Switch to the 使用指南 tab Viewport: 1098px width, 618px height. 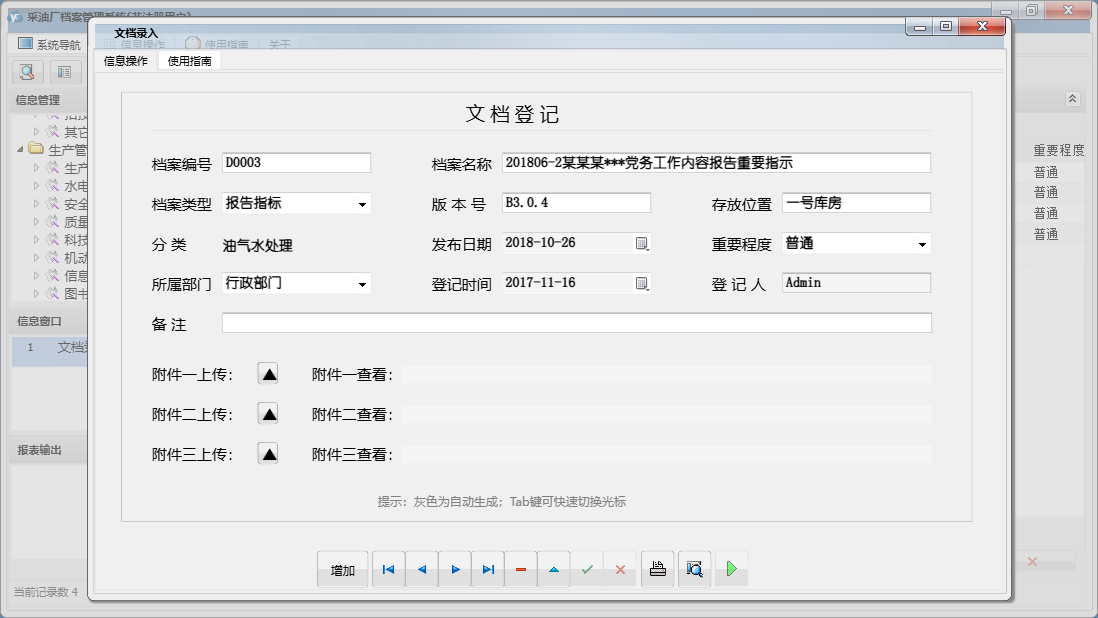tap(190, 60)
